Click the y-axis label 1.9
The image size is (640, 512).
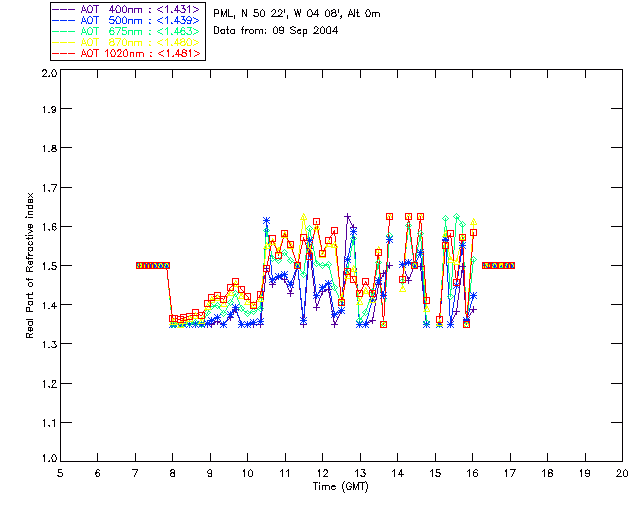click(49, 109)
